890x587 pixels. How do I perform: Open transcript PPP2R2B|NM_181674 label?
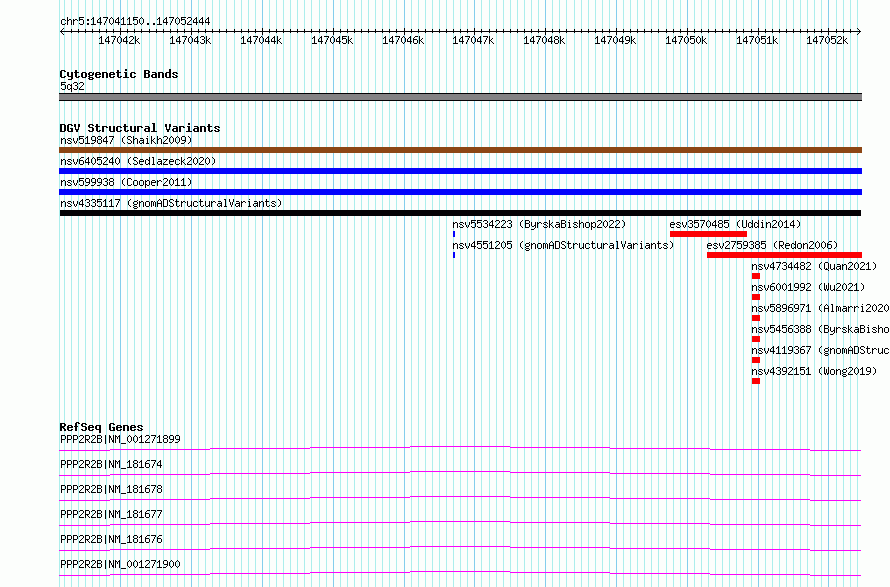point(111,464)
